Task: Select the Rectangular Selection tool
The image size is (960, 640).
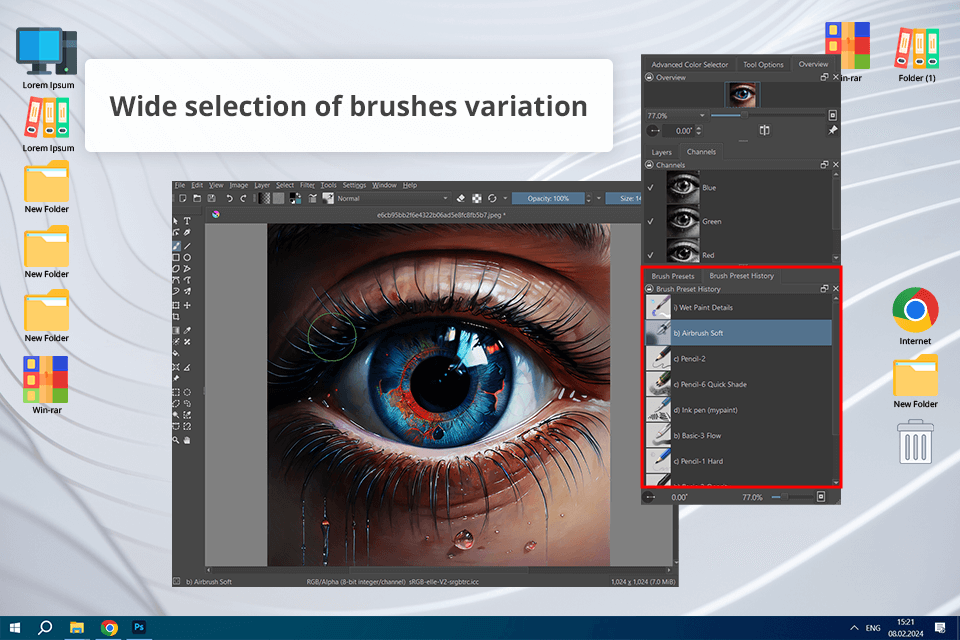Action: [176, 392]
